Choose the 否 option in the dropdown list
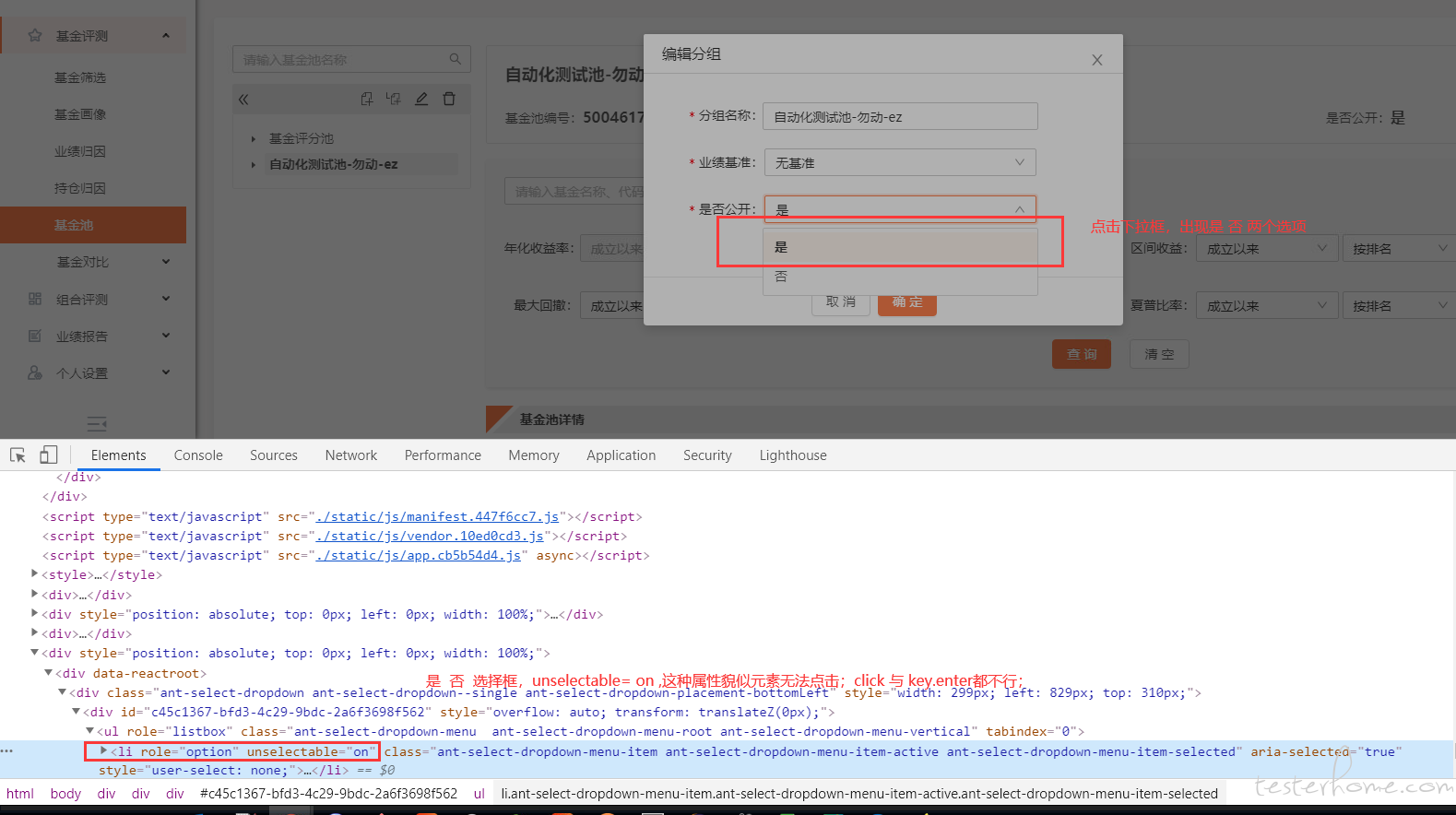The height and width of the screenshot is (815, 1456). [x=900, y=277]
